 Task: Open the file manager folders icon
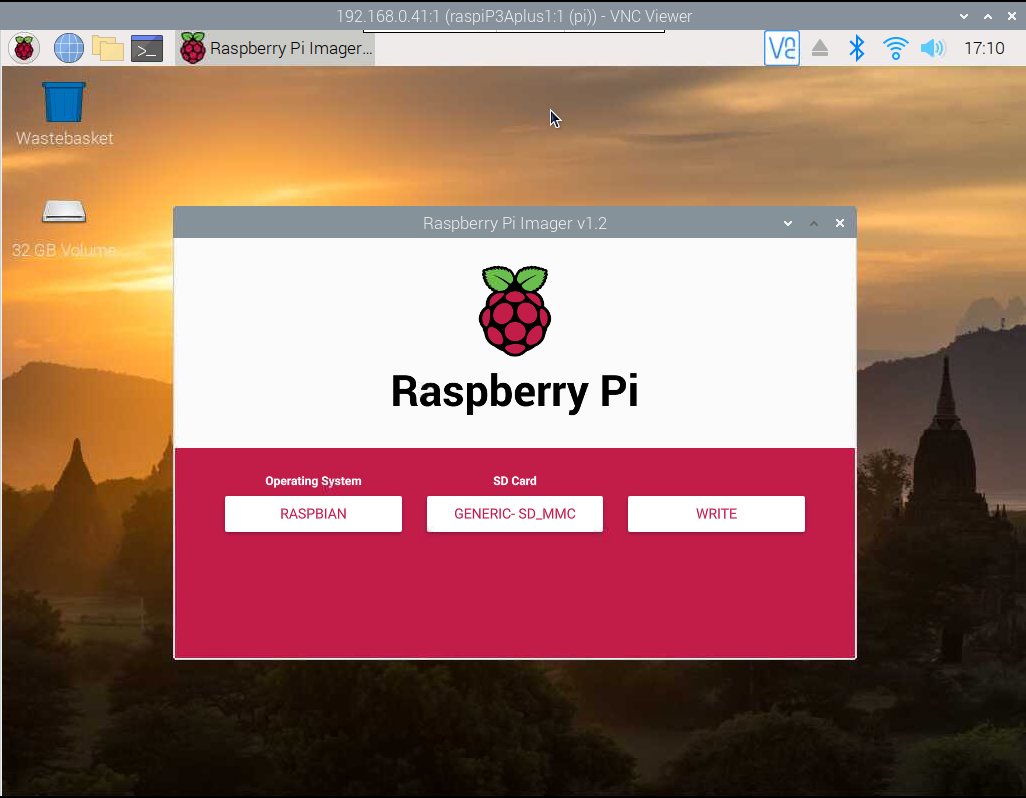coord(108,48)
